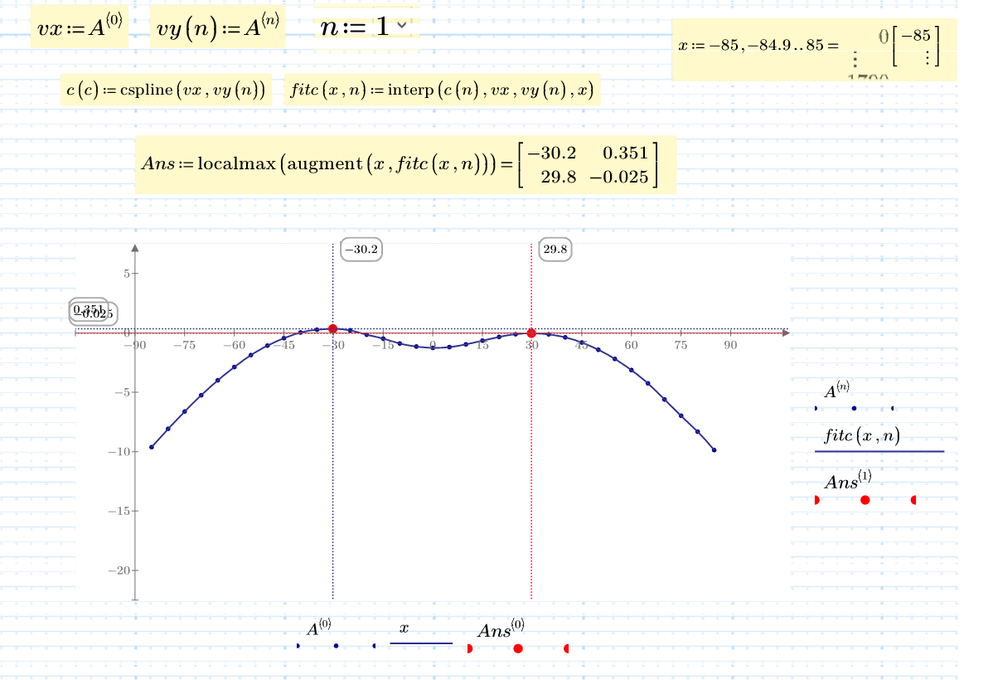This screenshot has height=680, width=998.
Task: Click the red maximum point at x = −30.2
Action: [332, 329]
